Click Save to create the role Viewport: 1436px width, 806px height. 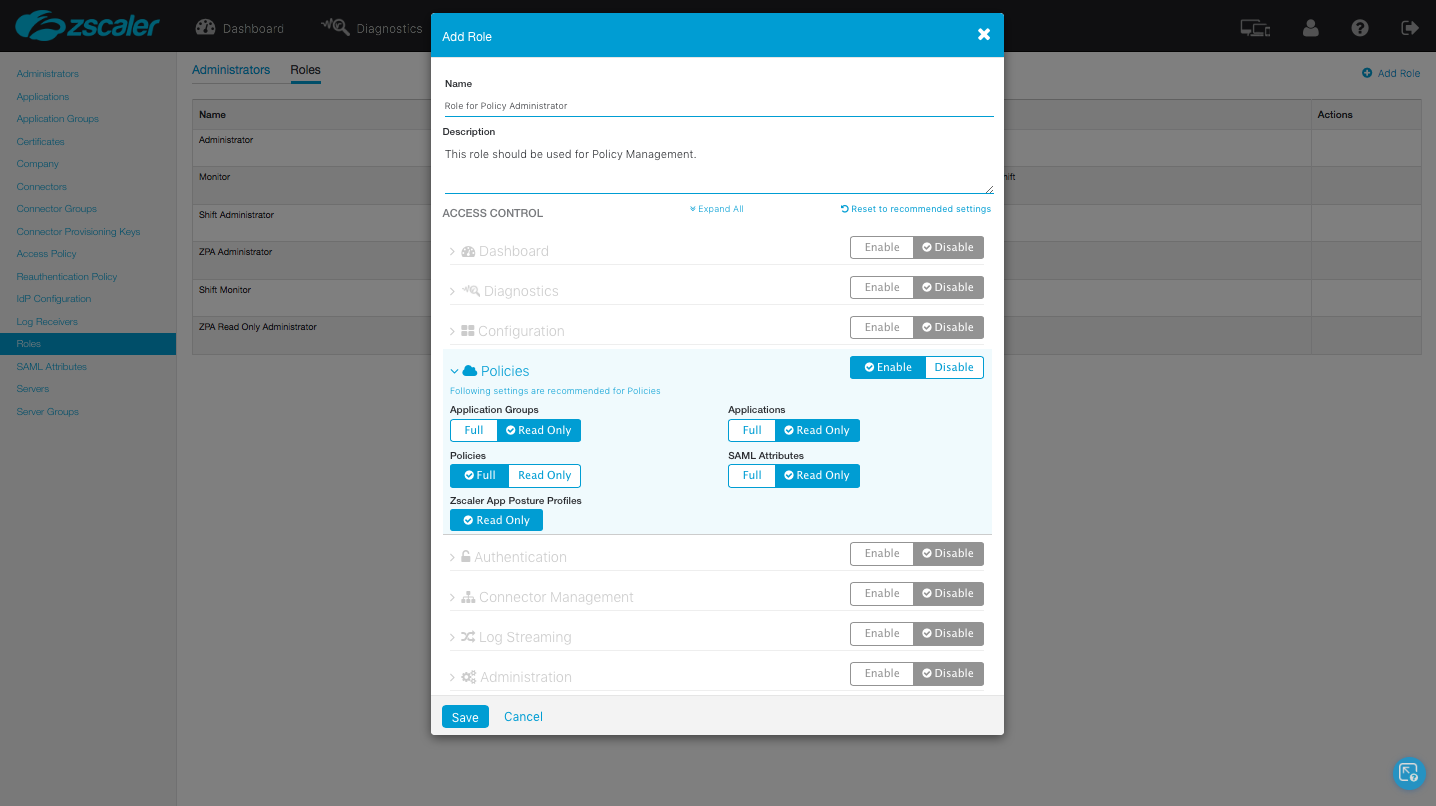tap(465, 717)
